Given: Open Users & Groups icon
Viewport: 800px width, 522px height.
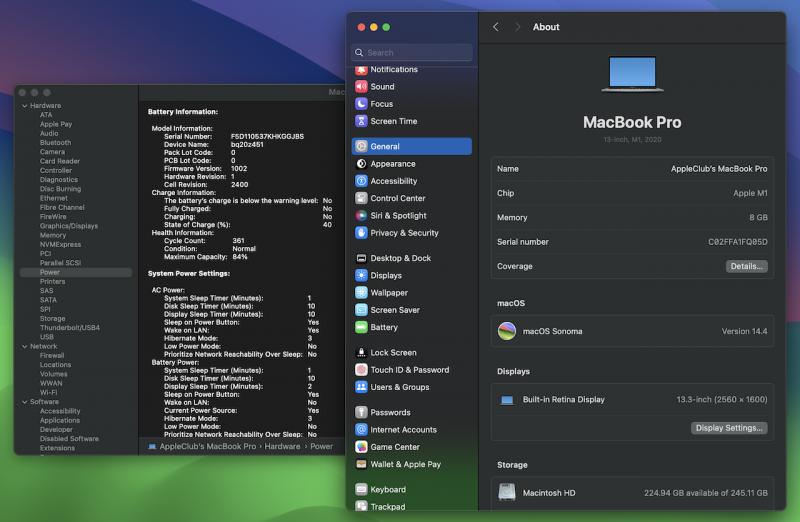Looking at the screenshot, I should [x=361, y=387].
